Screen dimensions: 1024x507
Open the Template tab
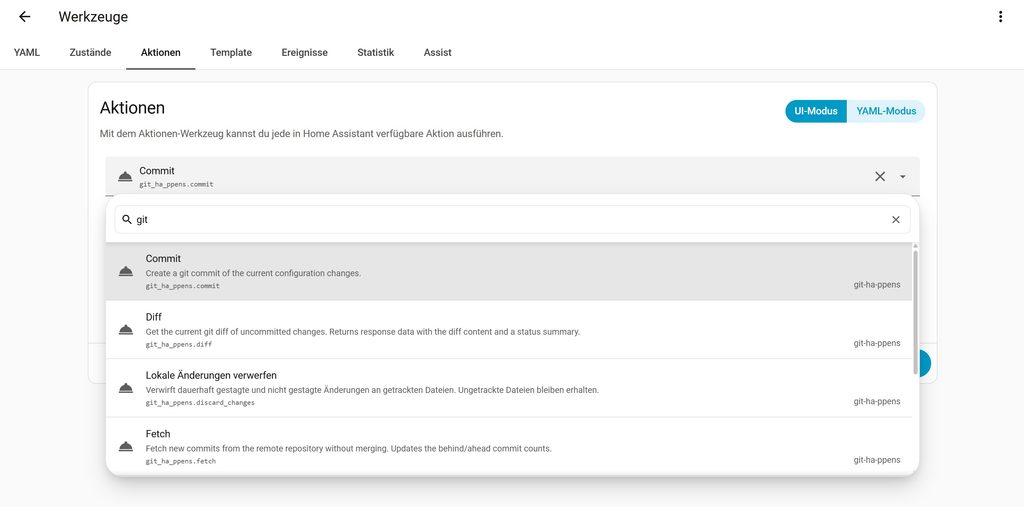click(231, 52)
